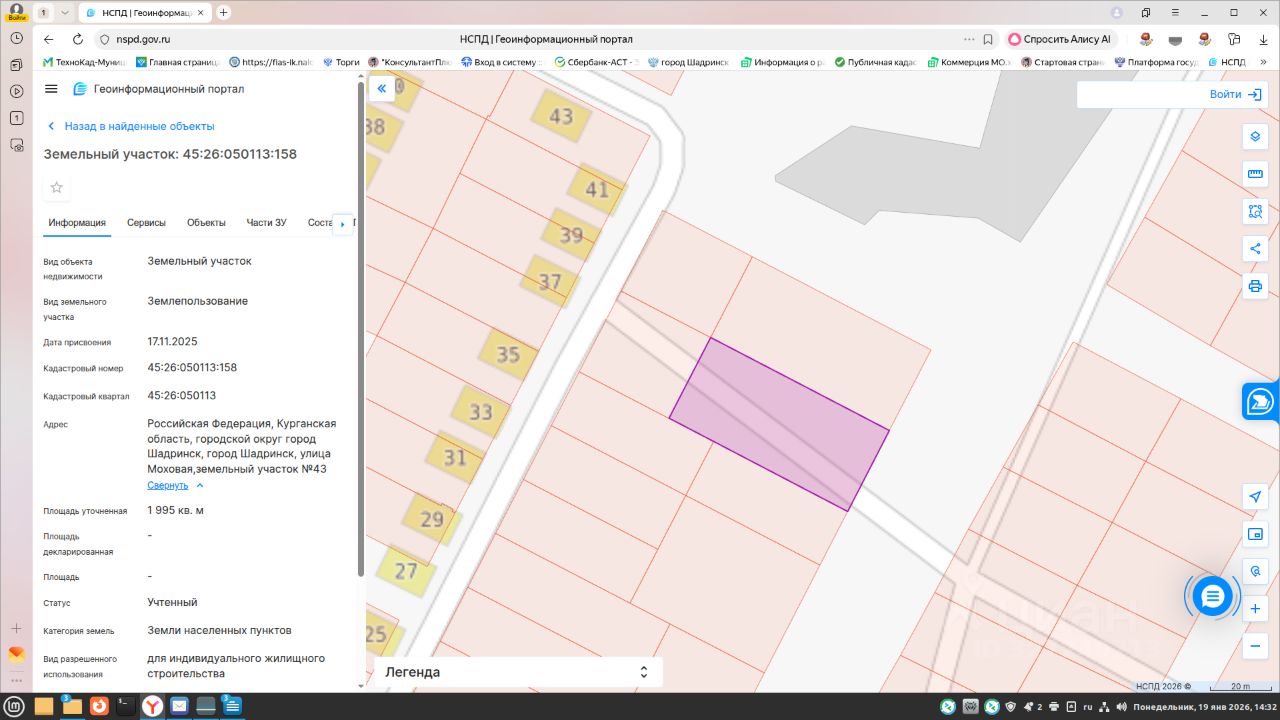Open the mail client in taskbar
1280x720 pixels.
[179, 706]
